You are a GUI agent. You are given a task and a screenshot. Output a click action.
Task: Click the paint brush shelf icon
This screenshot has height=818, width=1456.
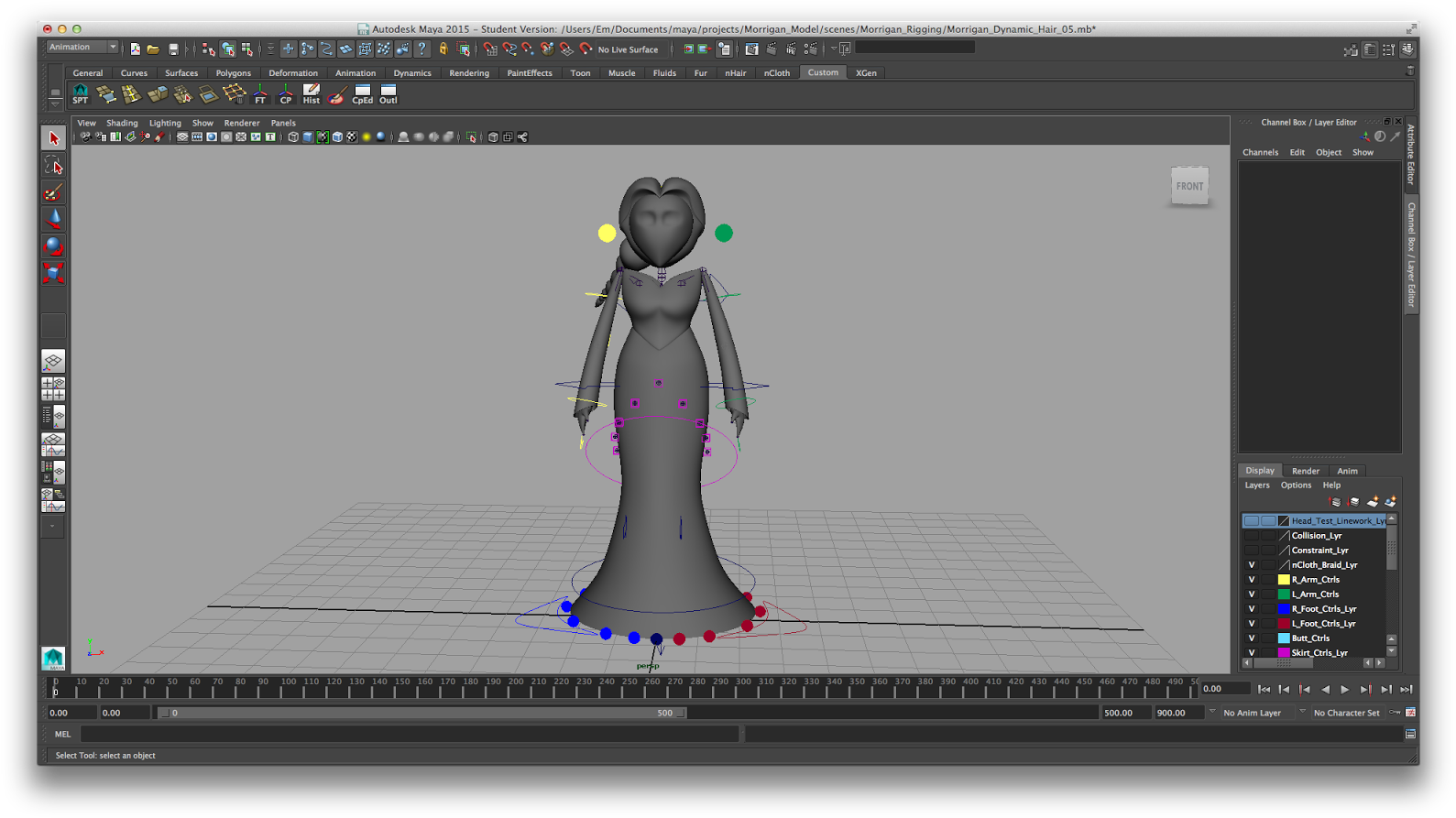[x=337, y=93]
